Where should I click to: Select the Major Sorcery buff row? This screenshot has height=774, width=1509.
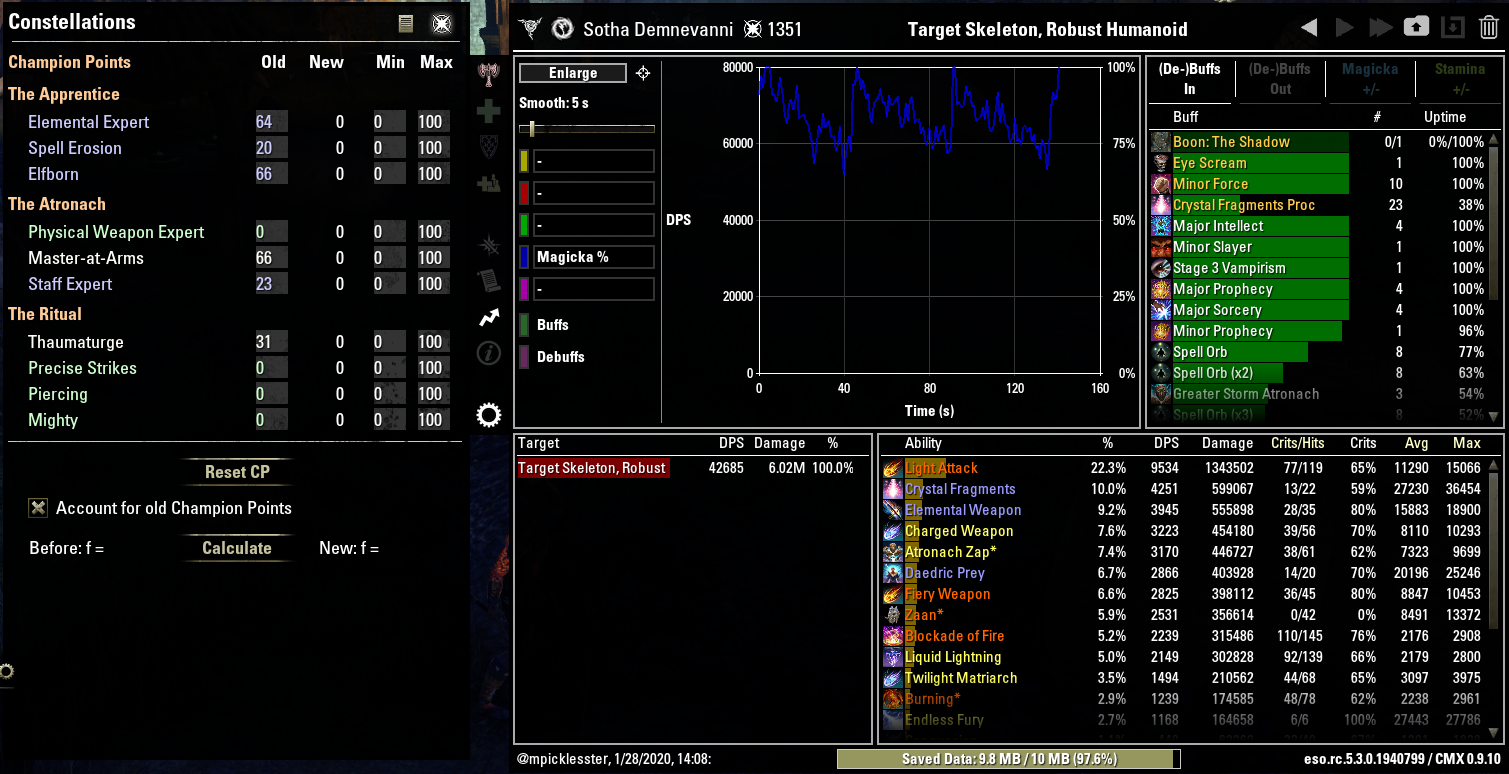(1318, 310)
